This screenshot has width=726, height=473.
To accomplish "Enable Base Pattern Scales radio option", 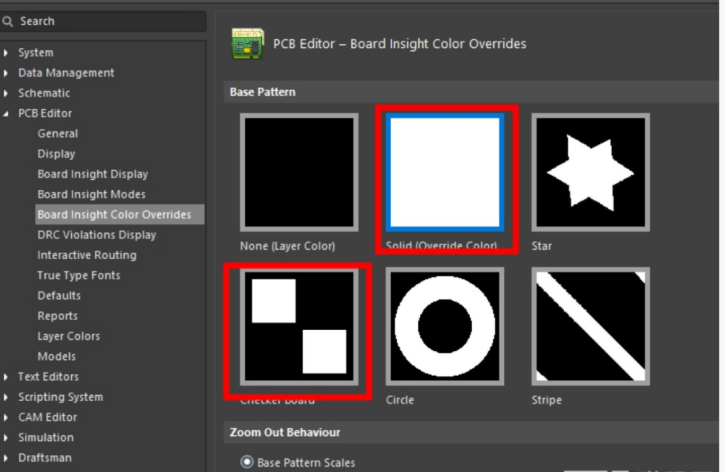I will (x=246, y=463).
